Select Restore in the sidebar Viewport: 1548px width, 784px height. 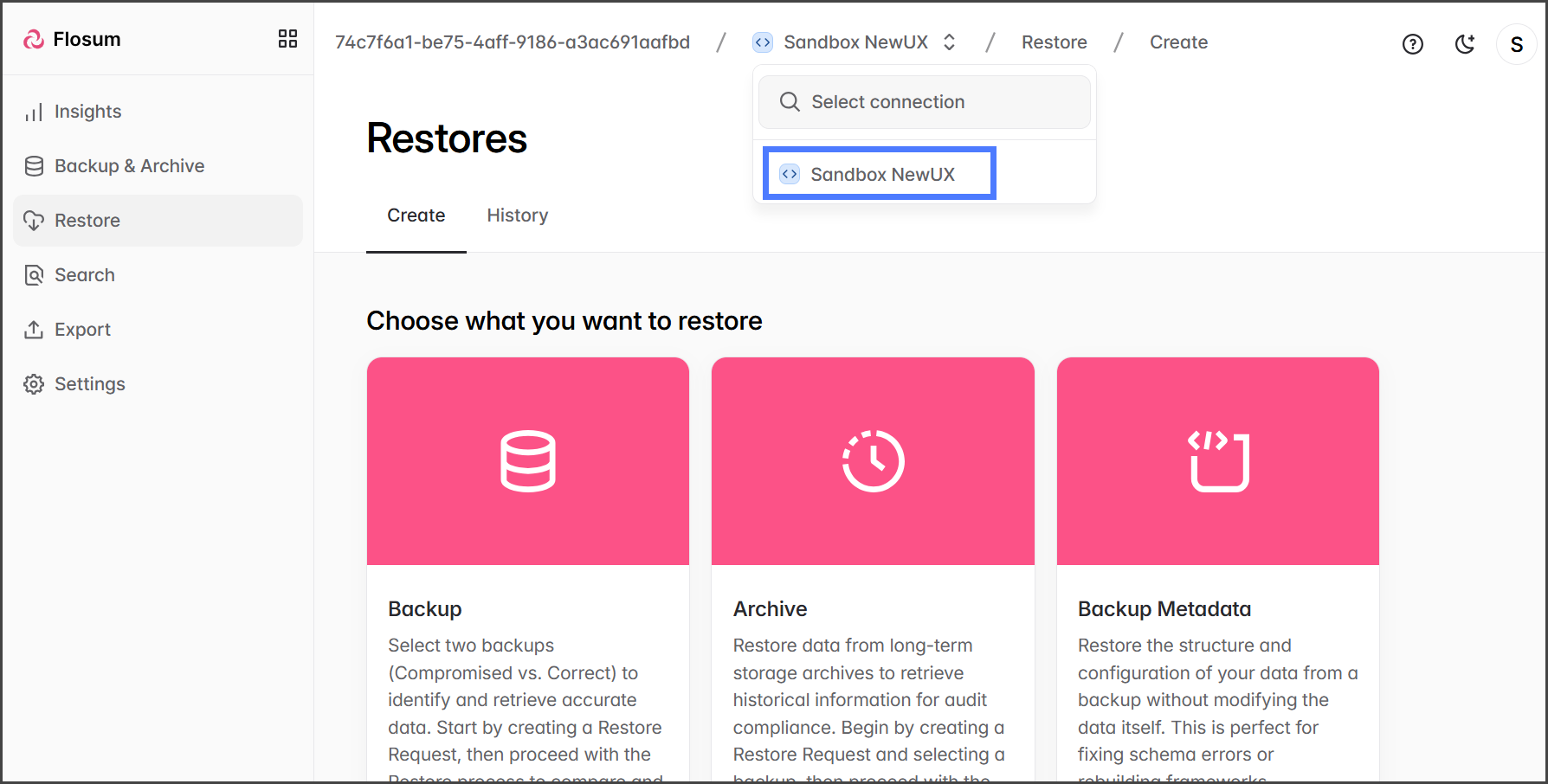pyautogui.click(x=87, y=221)
